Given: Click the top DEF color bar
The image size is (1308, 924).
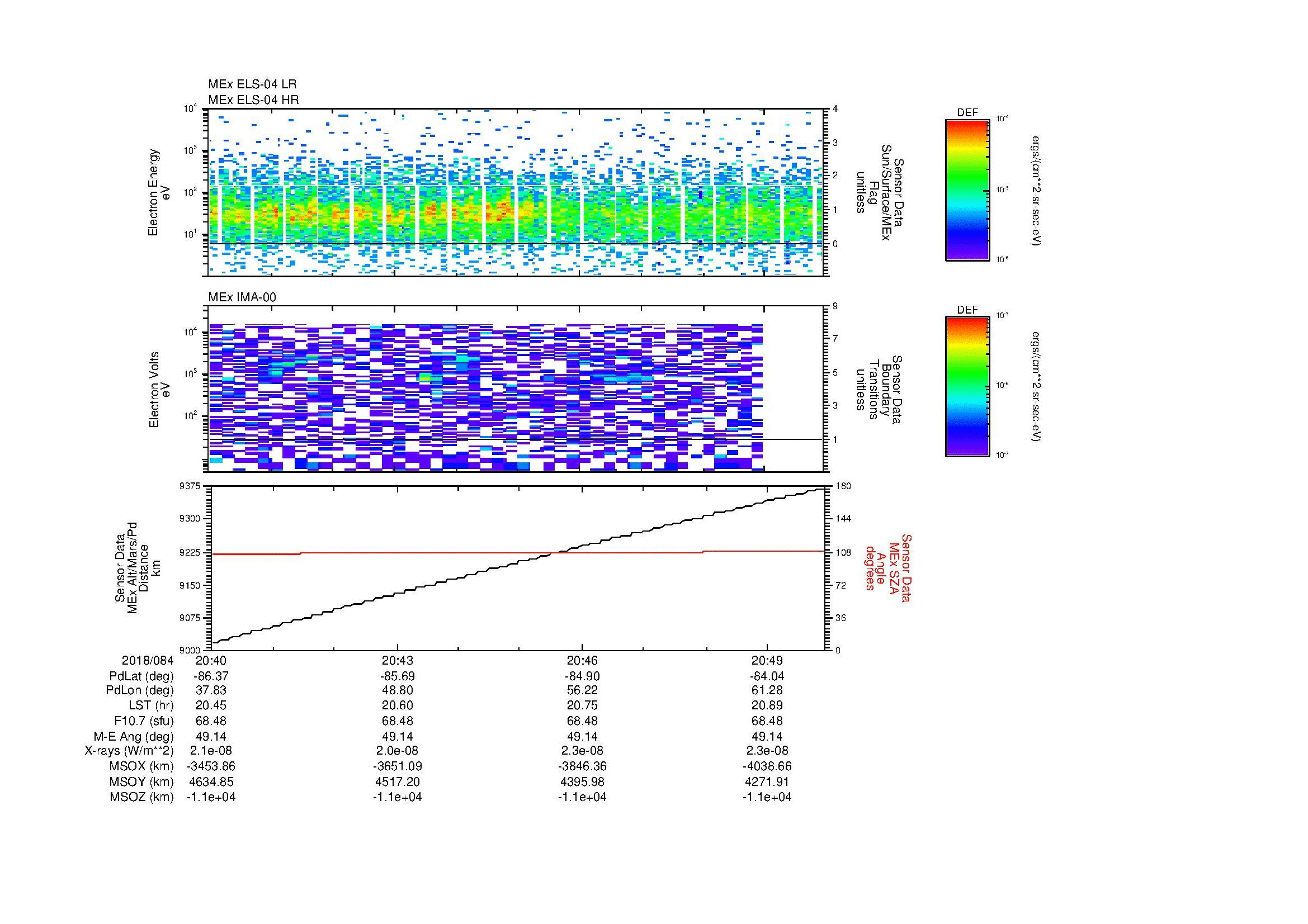Looking at the screenshot, I should pos(967,189).
